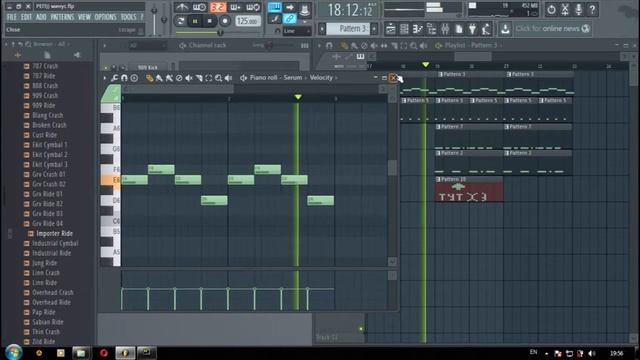The height and width of the screenshot is (360, 640).
Task: Click the 125.000 tempo field
Action: coord(248,21)
